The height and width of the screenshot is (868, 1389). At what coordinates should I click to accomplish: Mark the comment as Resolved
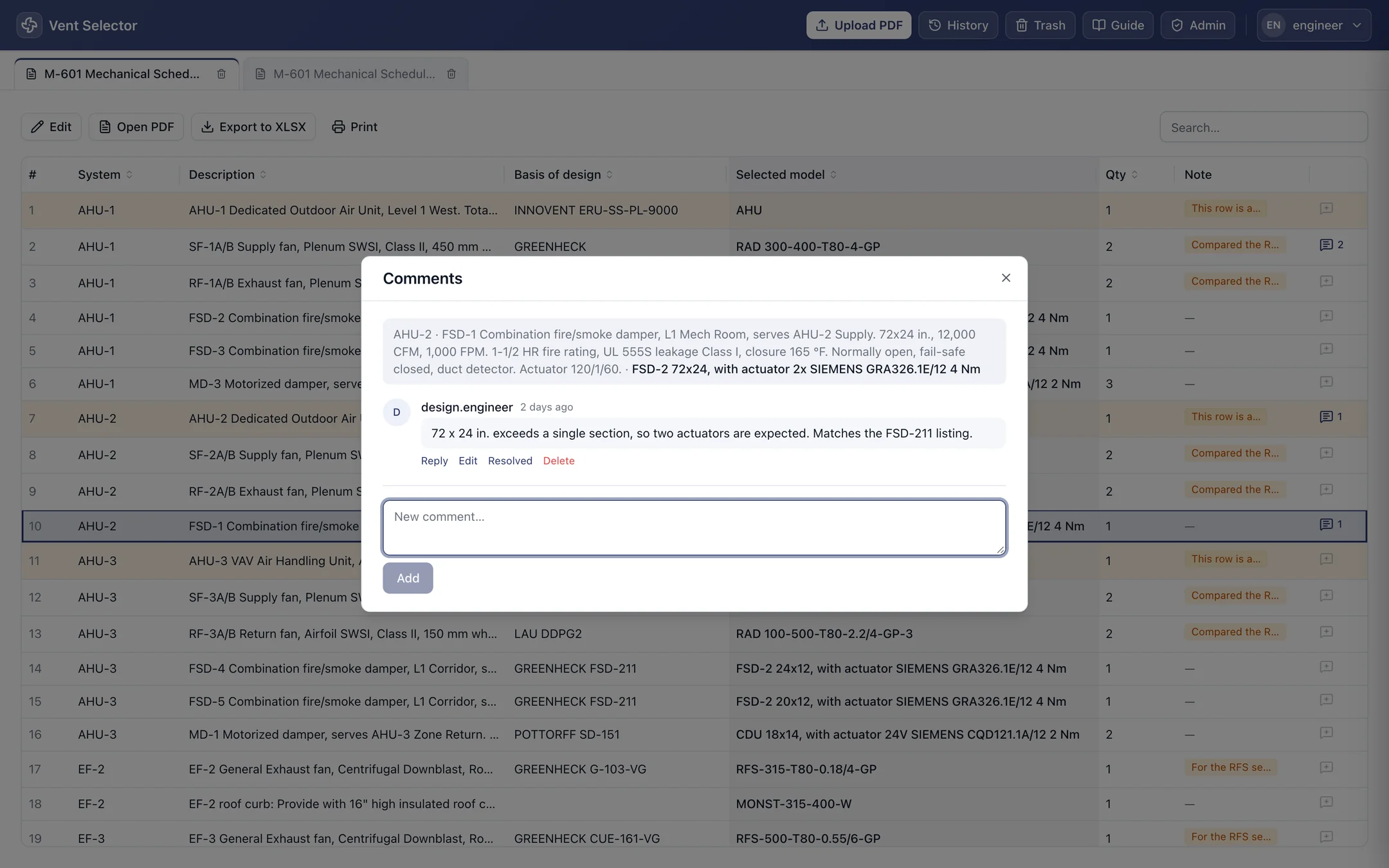tap(510, 460)
